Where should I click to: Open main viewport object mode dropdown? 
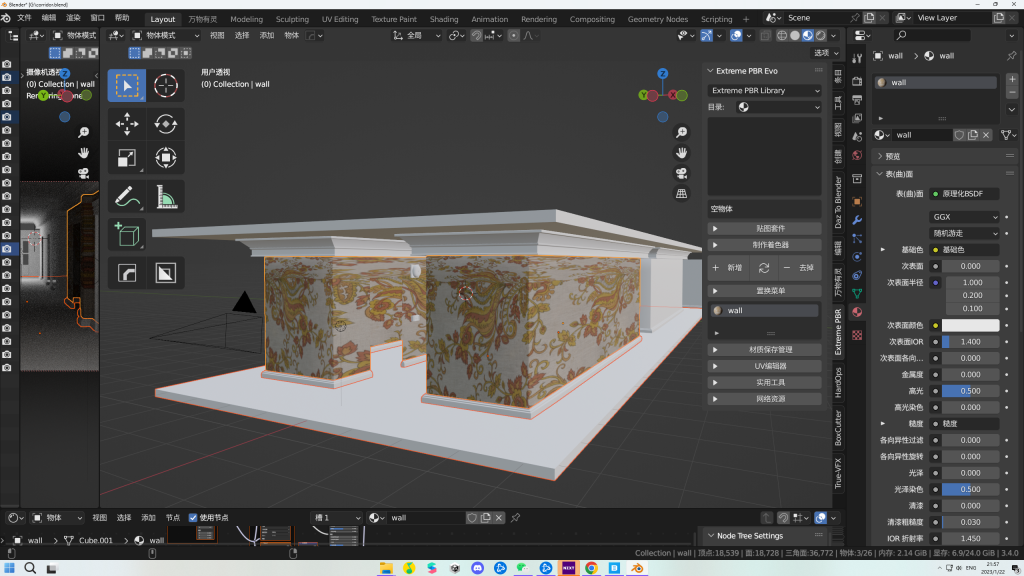click(165, 35)
